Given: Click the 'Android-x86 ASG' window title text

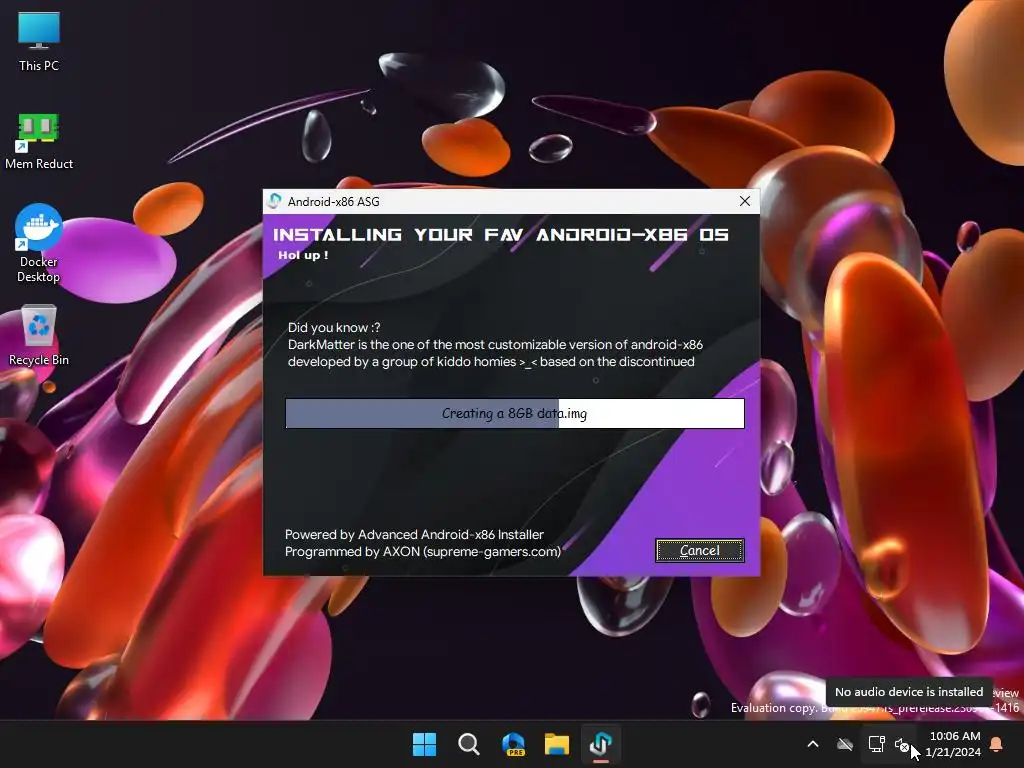Looking at the screenshot, I should [x=333, y=201].
